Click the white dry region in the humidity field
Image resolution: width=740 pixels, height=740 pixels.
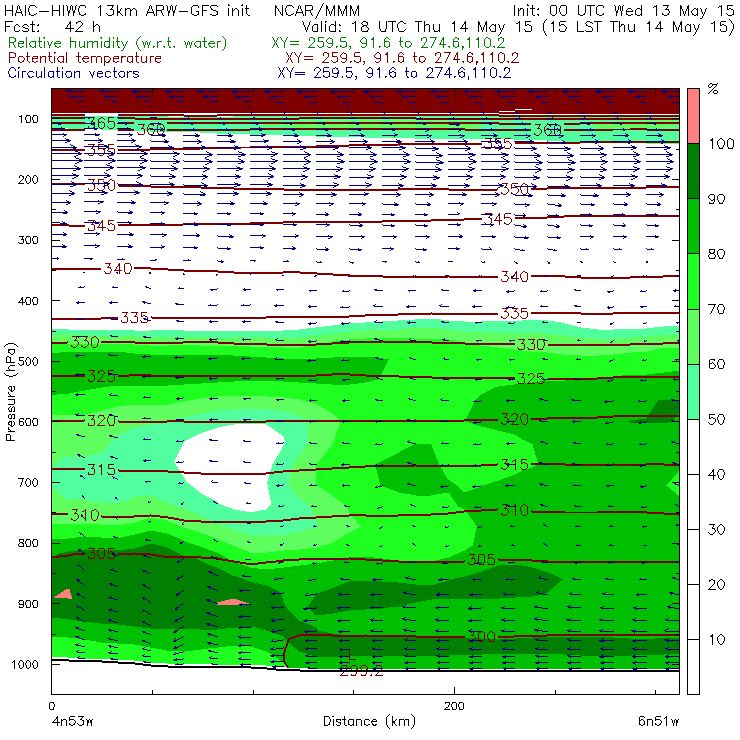pyautogui.click(x=231, y=467)
